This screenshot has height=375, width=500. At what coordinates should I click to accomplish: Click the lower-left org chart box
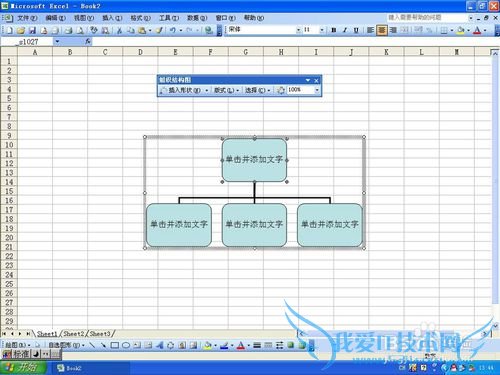(x=179, y=225)
